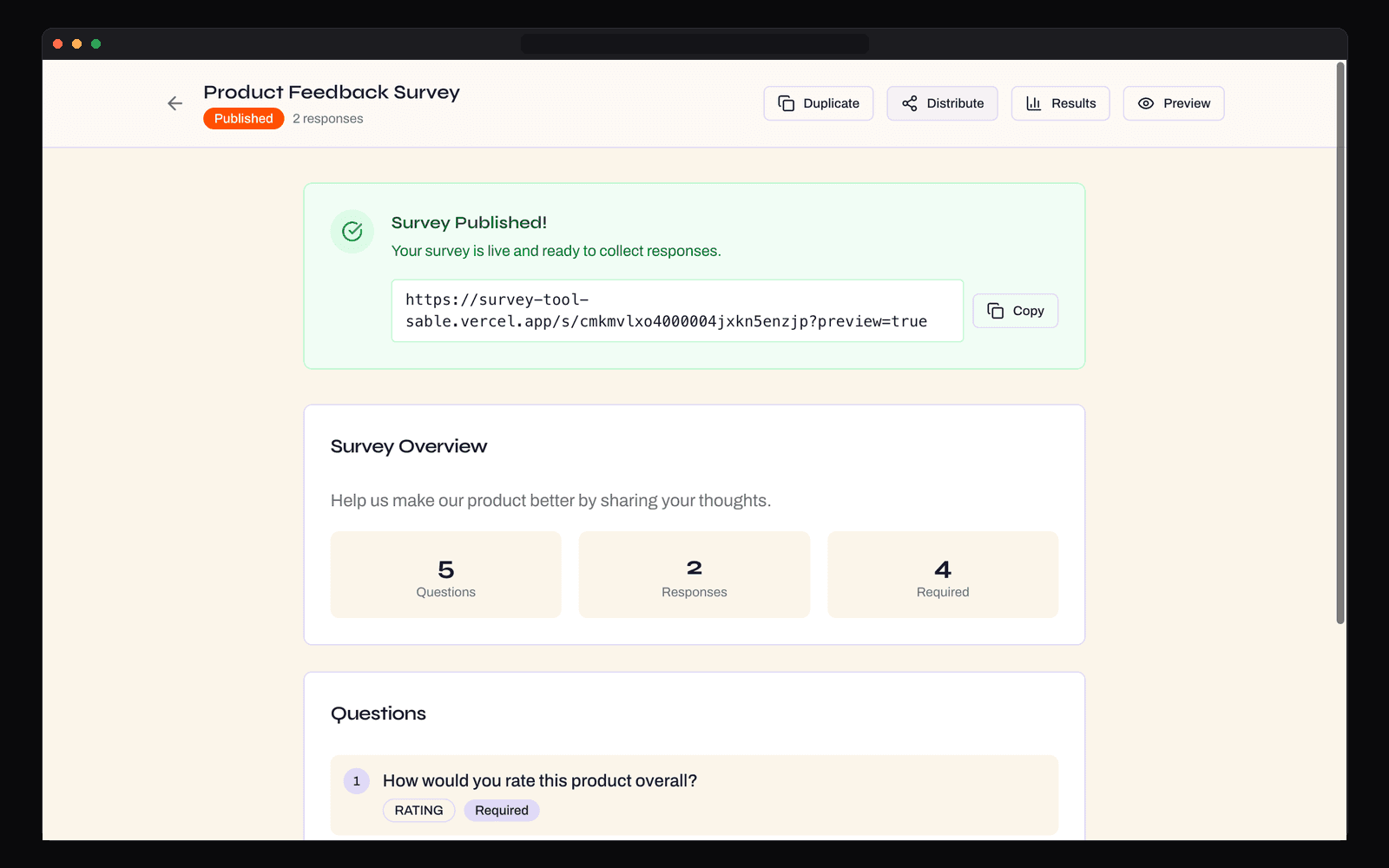Switch to Preview mode

point(1174,102)
